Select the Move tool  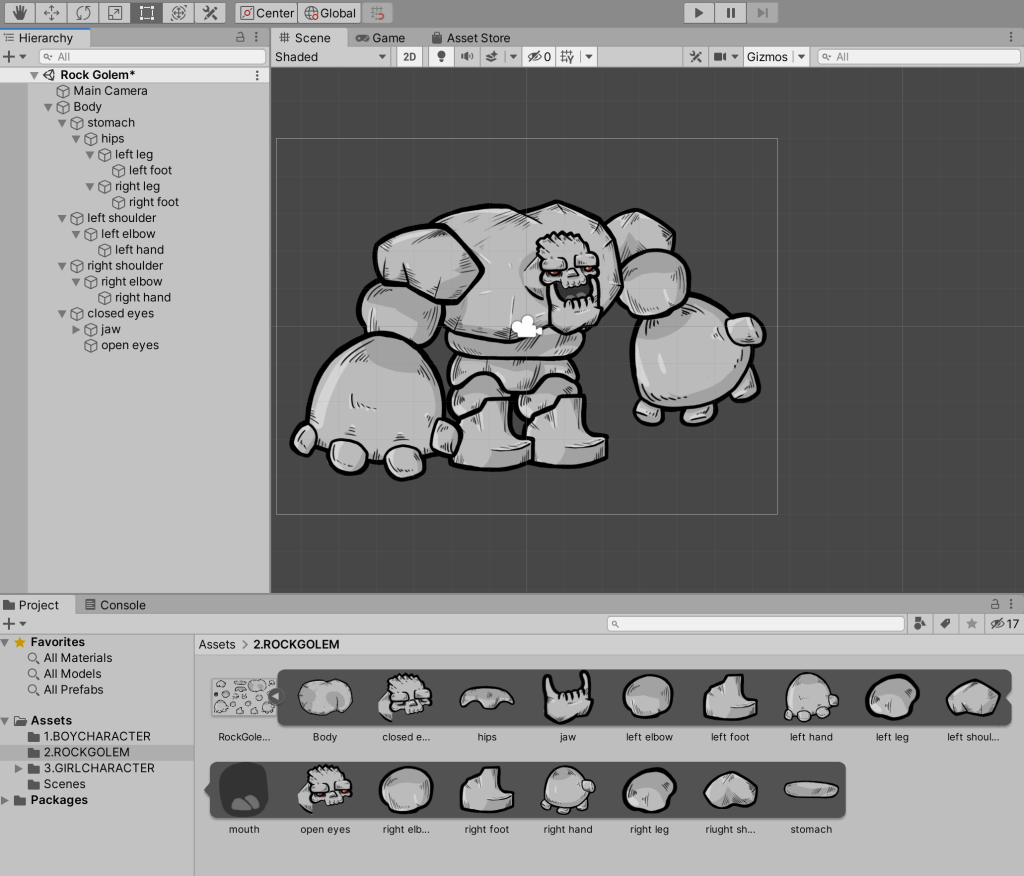(x=51, y=13)
